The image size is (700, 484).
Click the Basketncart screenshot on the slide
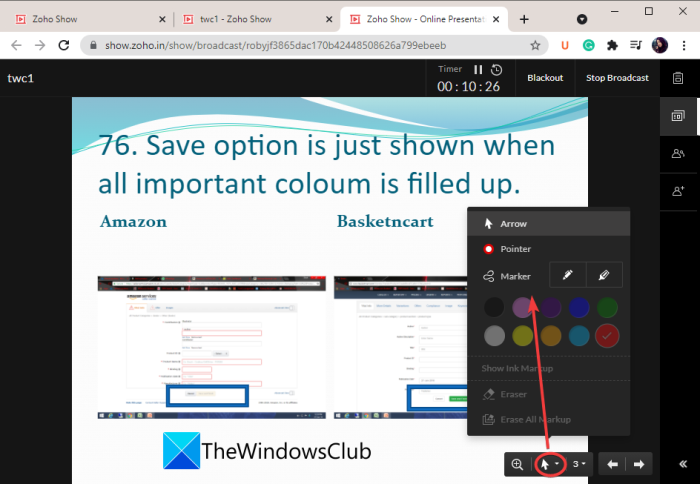point(400,347)
